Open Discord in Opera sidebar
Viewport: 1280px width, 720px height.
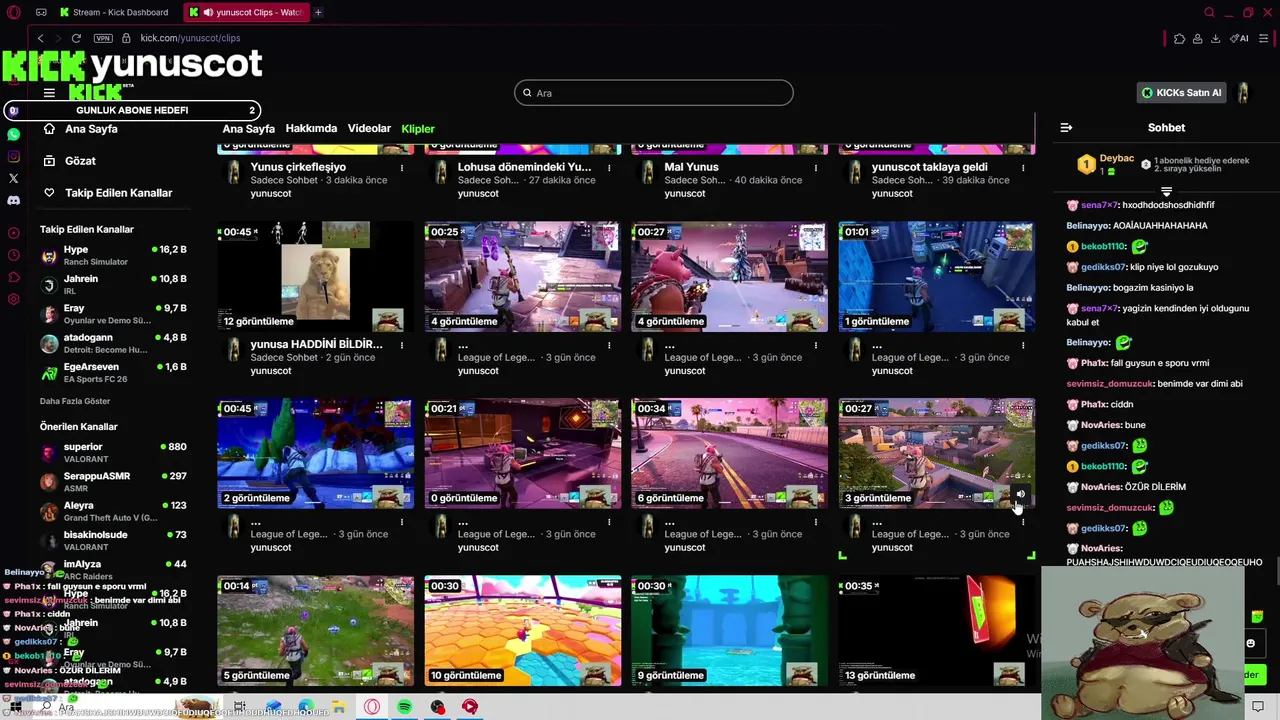tap(13, 200)
